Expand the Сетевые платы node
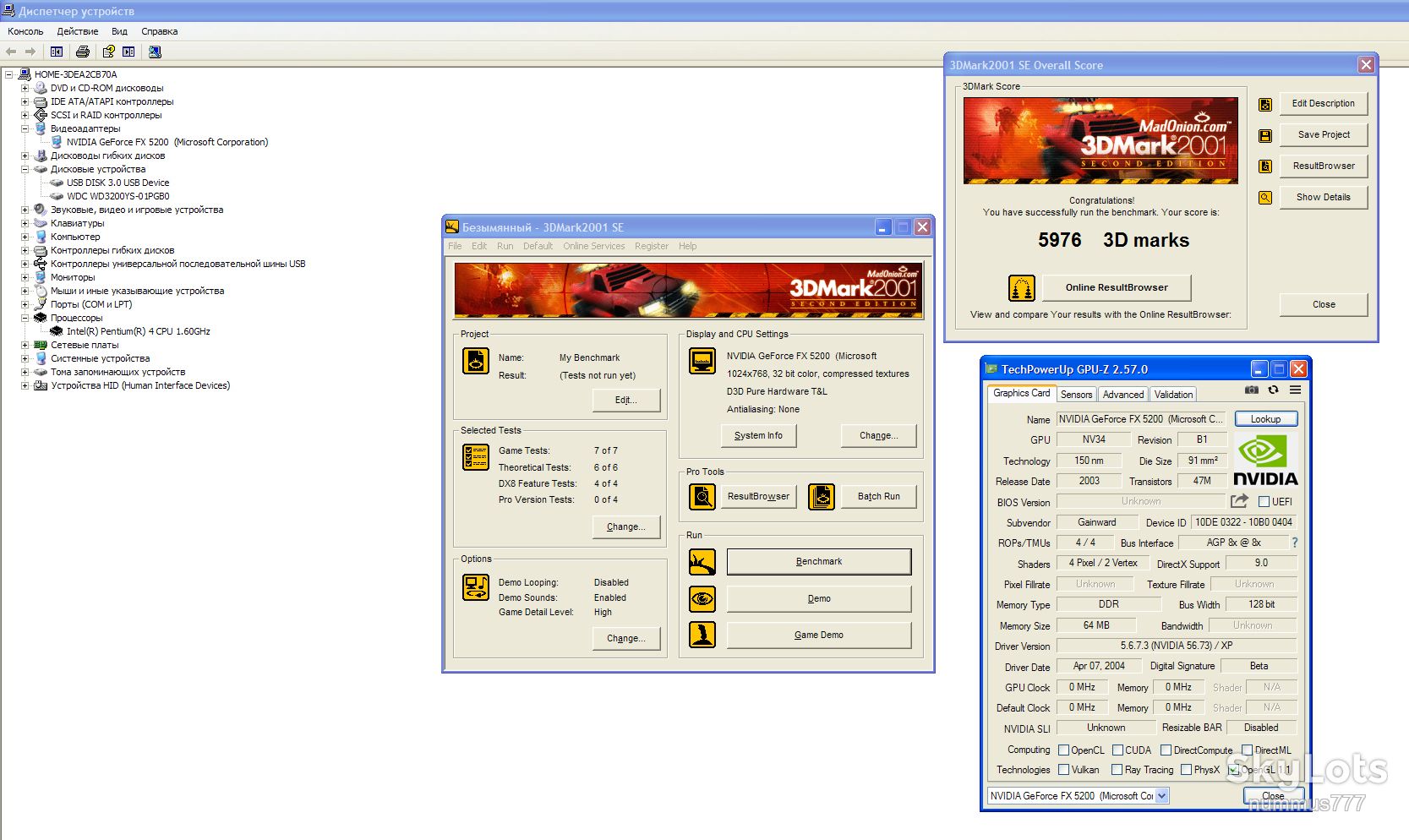The height and width of the screenshot is (840, 1409). click(x=25, y=345)
